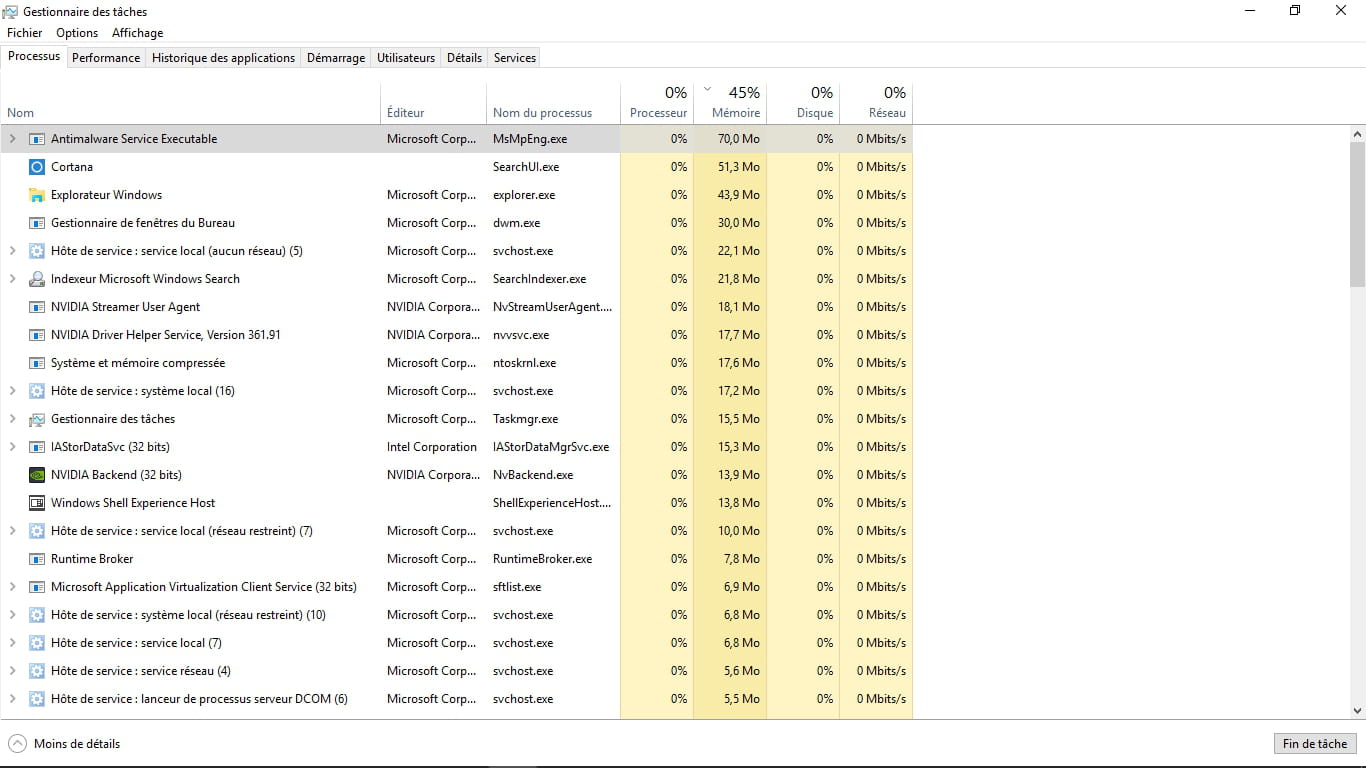Click the 70,0 Mo memory value

pyautogui.click(x=738, y=139)
